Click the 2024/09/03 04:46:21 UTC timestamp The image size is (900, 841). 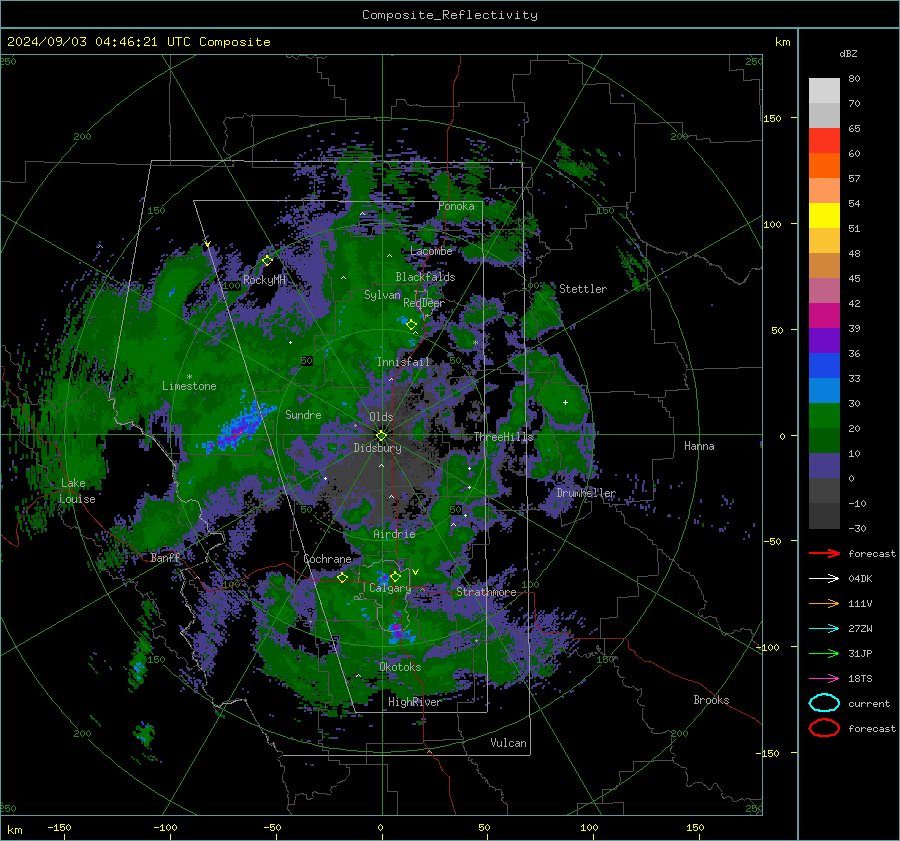click(138, 42)
